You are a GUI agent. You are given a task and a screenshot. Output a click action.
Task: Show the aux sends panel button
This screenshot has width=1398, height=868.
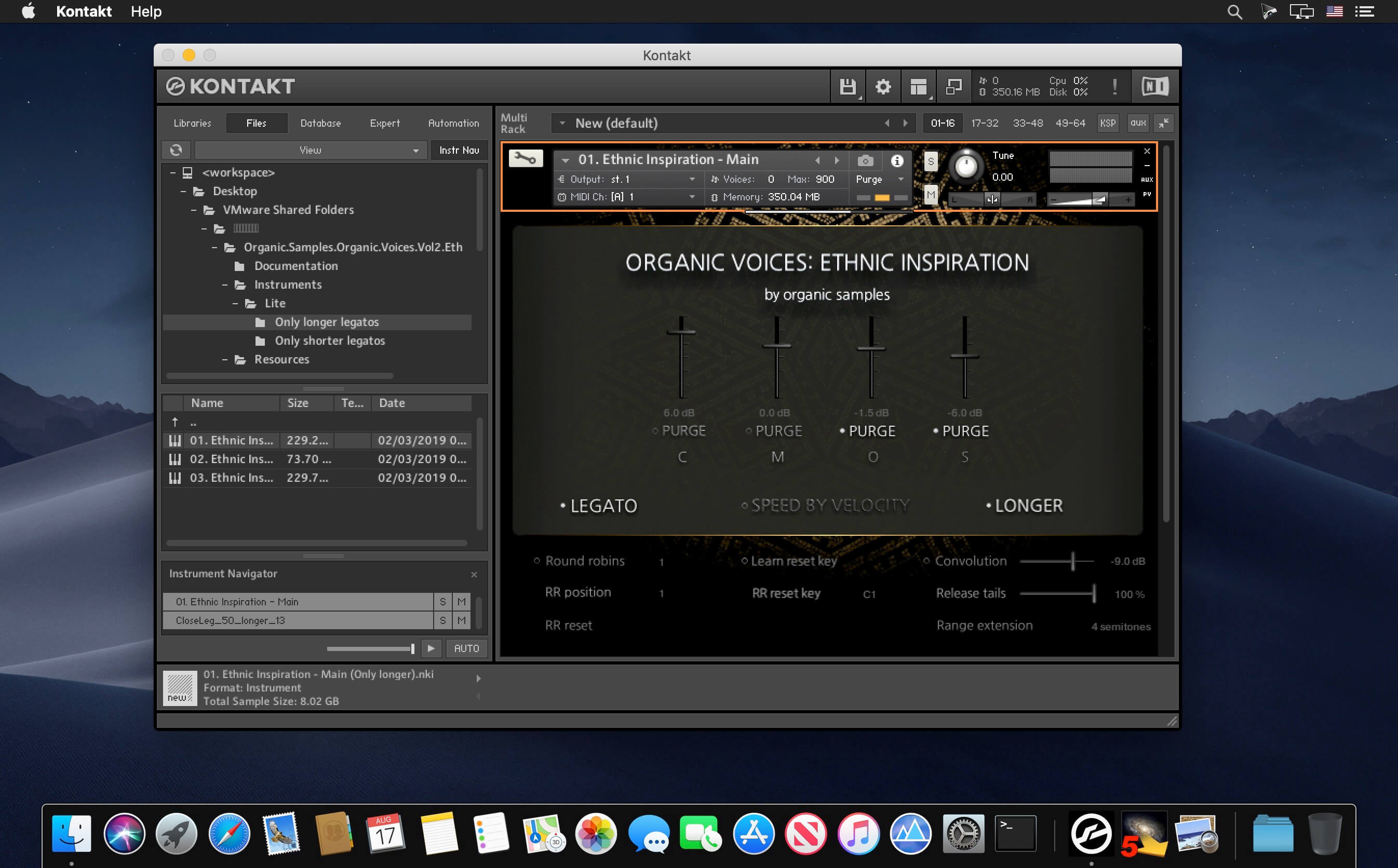point(1138,123)
